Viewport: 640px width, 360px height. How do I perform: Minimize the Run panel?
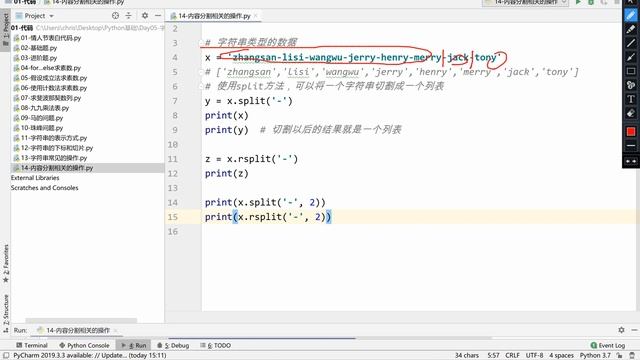pyautogui.click(x=634, y=330)
